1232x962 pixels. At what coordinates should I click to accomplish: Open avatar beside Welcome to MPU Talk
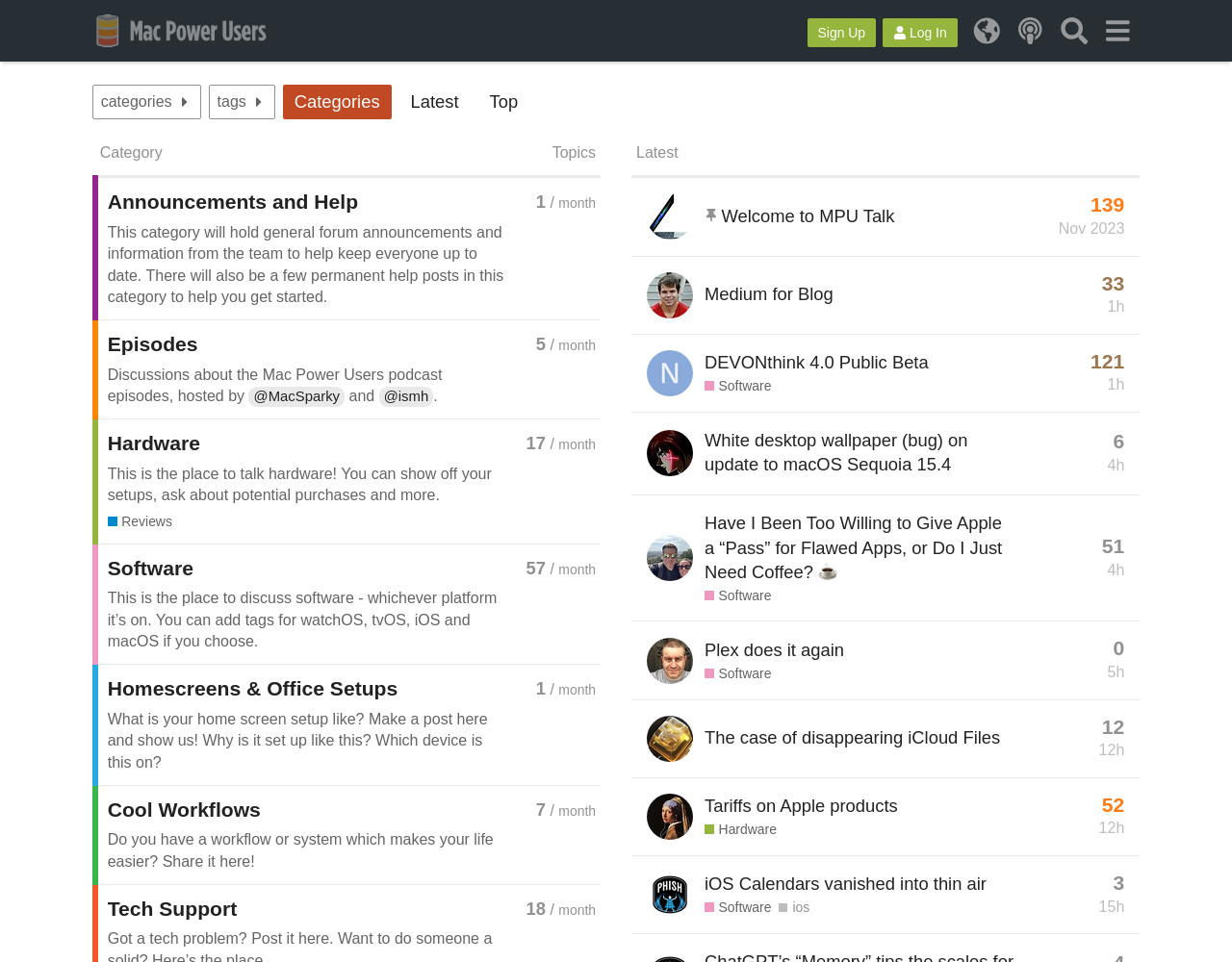pyautogui.click(x=670, y=216)
